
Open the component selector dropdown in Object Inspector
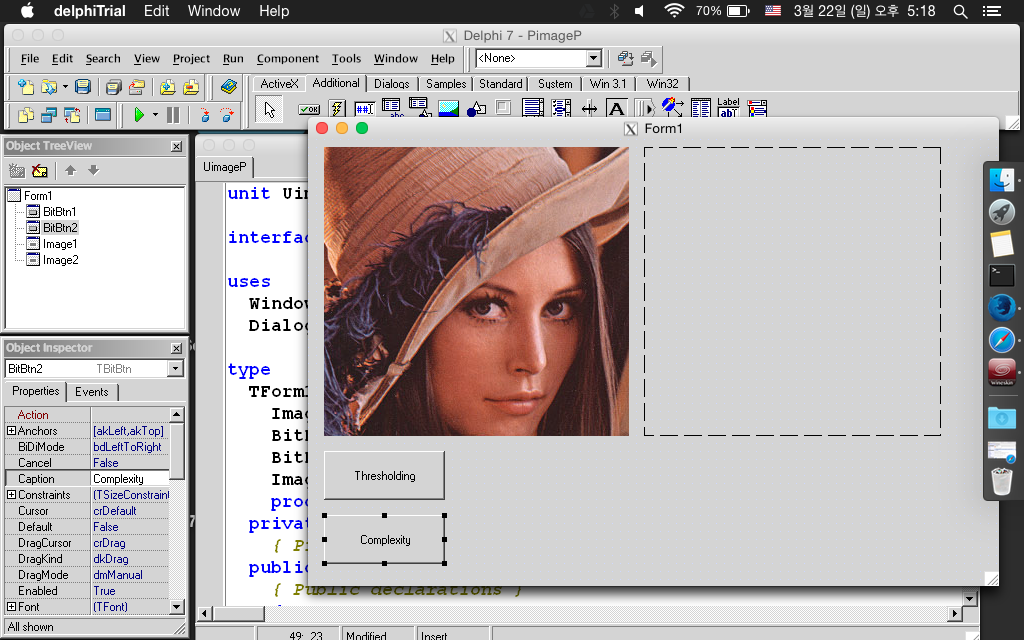coord(176,369)
